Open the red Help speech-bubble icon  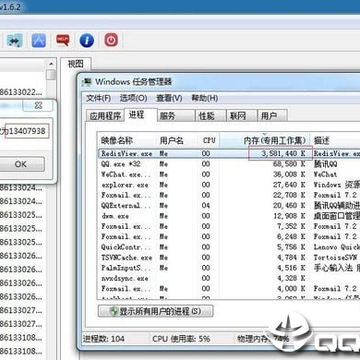point(63,40)
